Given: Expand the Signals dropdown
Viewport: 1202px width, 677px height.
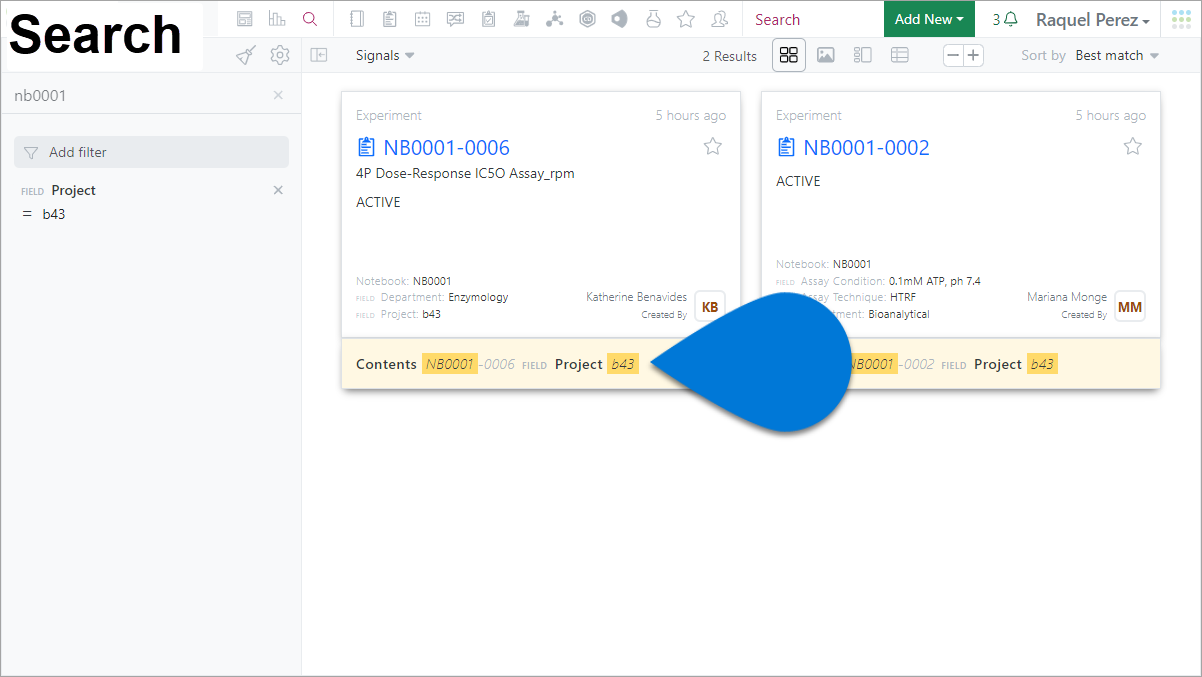Looking at the screenshot, I should pos(385,55).
